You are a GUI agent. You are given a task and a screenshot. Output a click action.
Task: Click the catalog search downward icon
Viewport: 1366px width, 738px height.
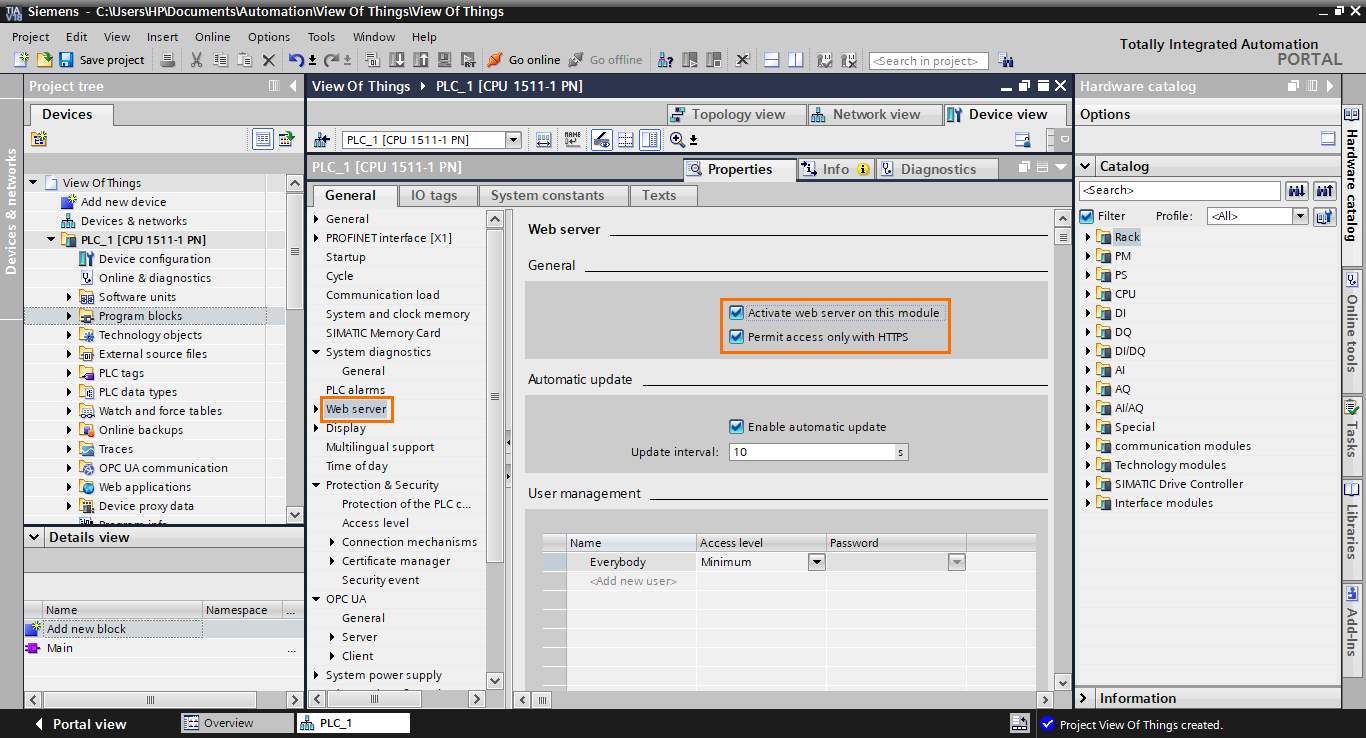(x=1297, y=190)
